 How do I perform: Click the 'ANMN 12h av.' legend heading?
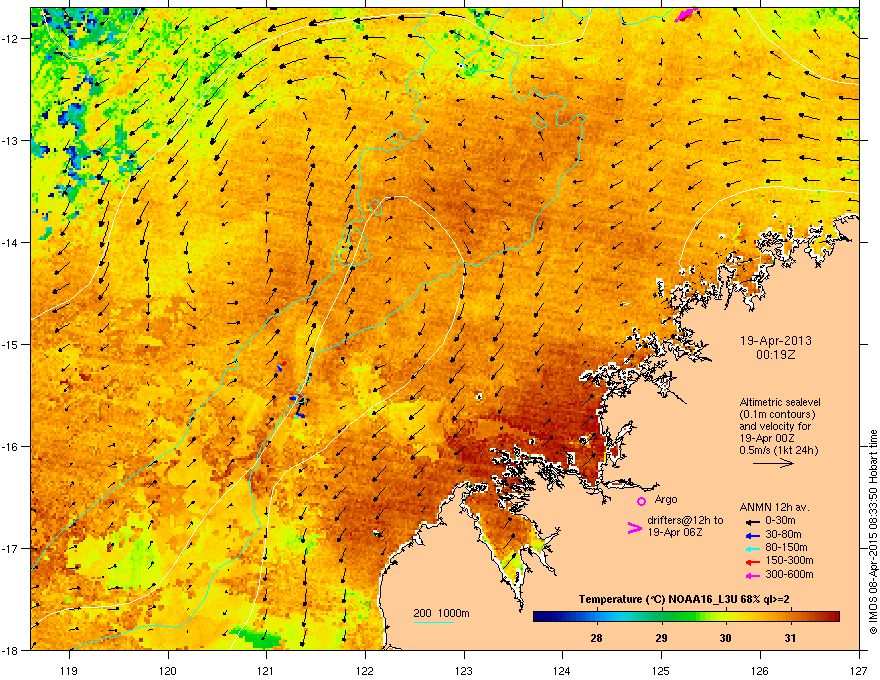[x=774, y=508]
